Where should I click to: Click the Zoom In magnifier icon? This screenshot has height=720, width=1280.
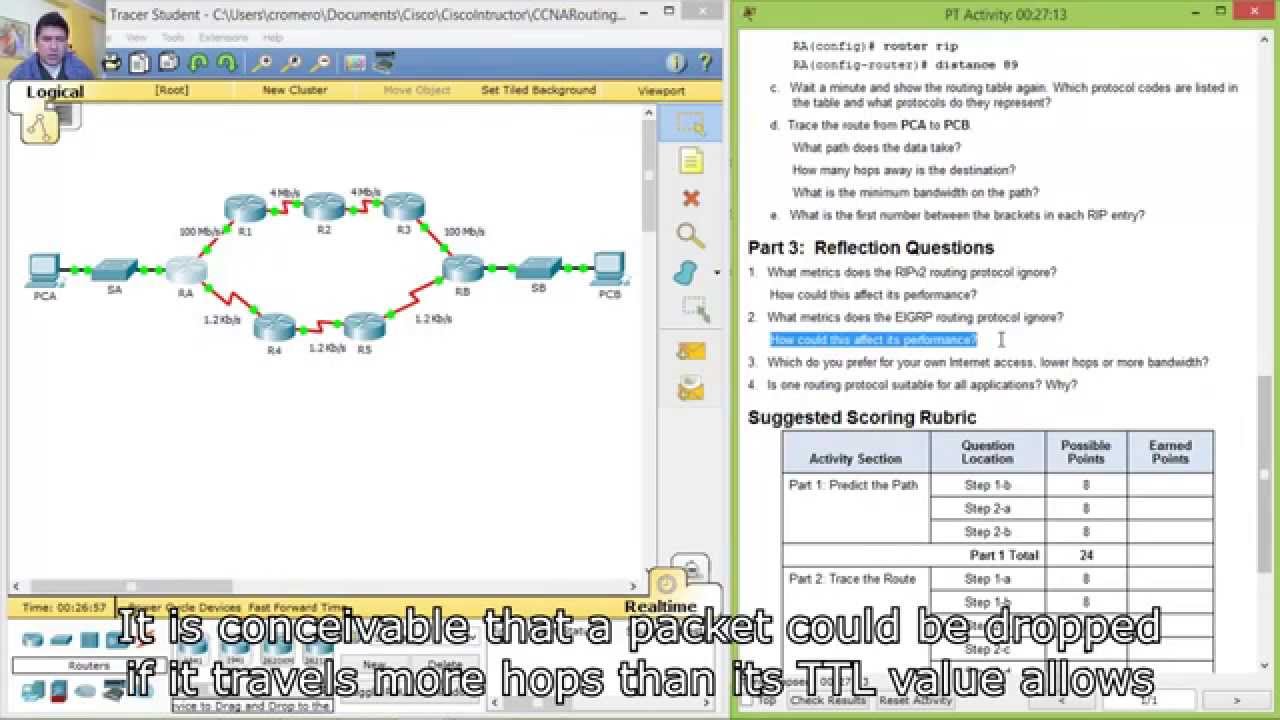click(x=262, y=63)
